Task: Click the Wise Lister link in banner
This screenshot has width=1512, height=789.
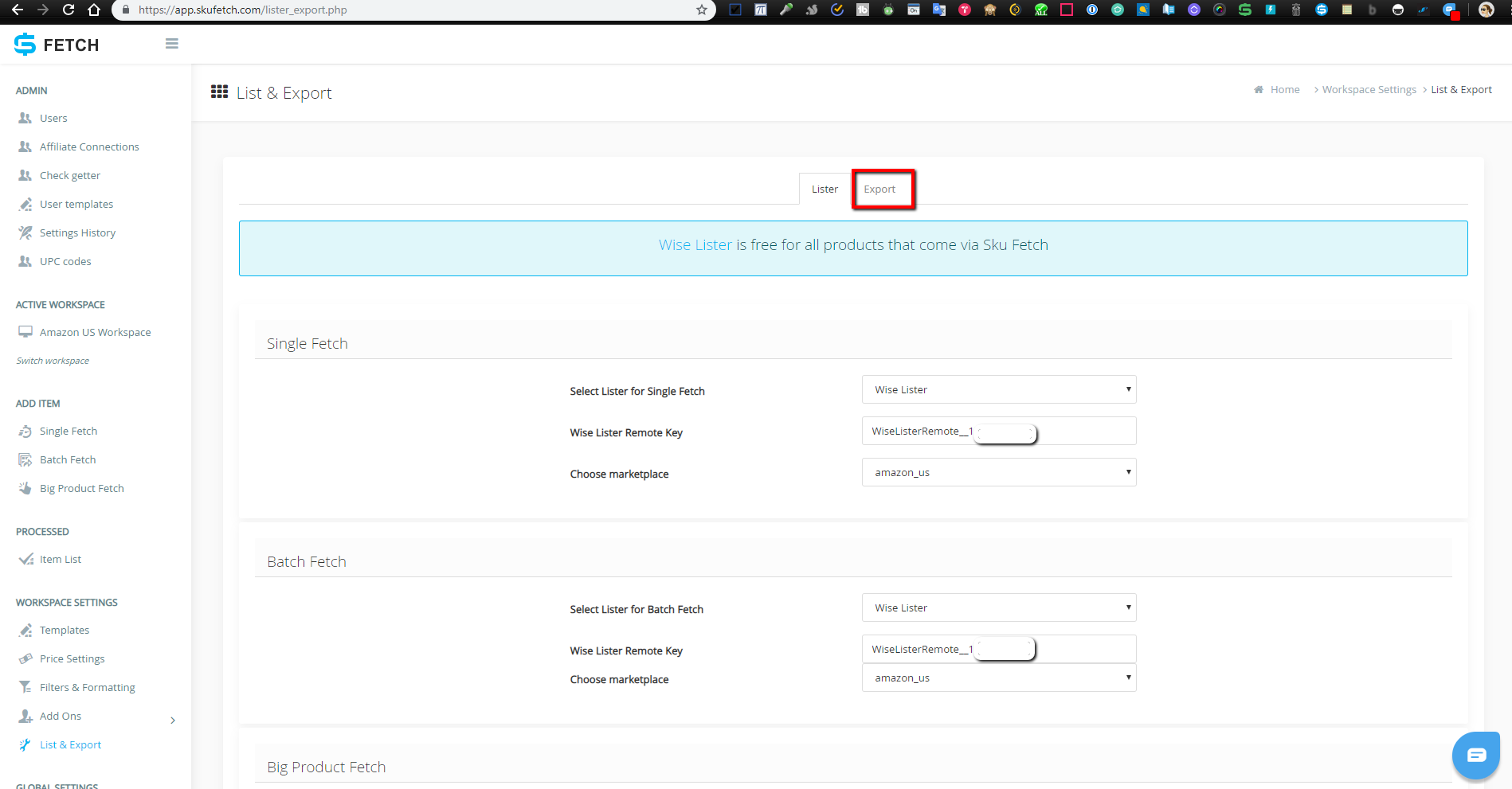Action: [x=695, y=244]
